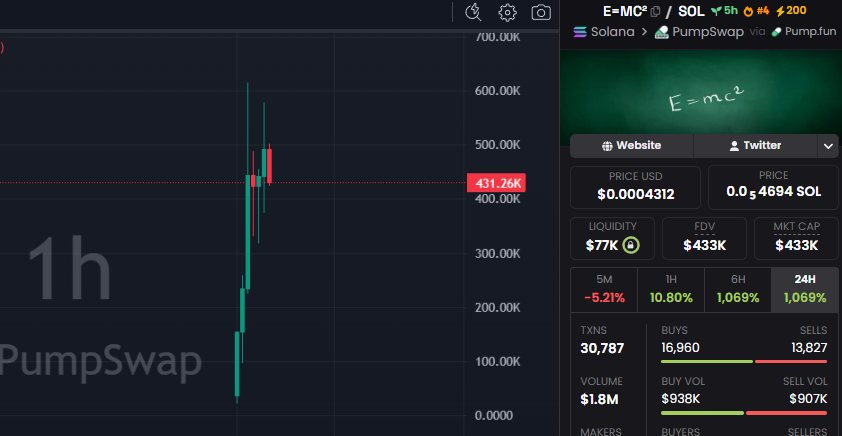Expand more social links chevron
This screenshot has height=436, width=842.
click(827, 146)
